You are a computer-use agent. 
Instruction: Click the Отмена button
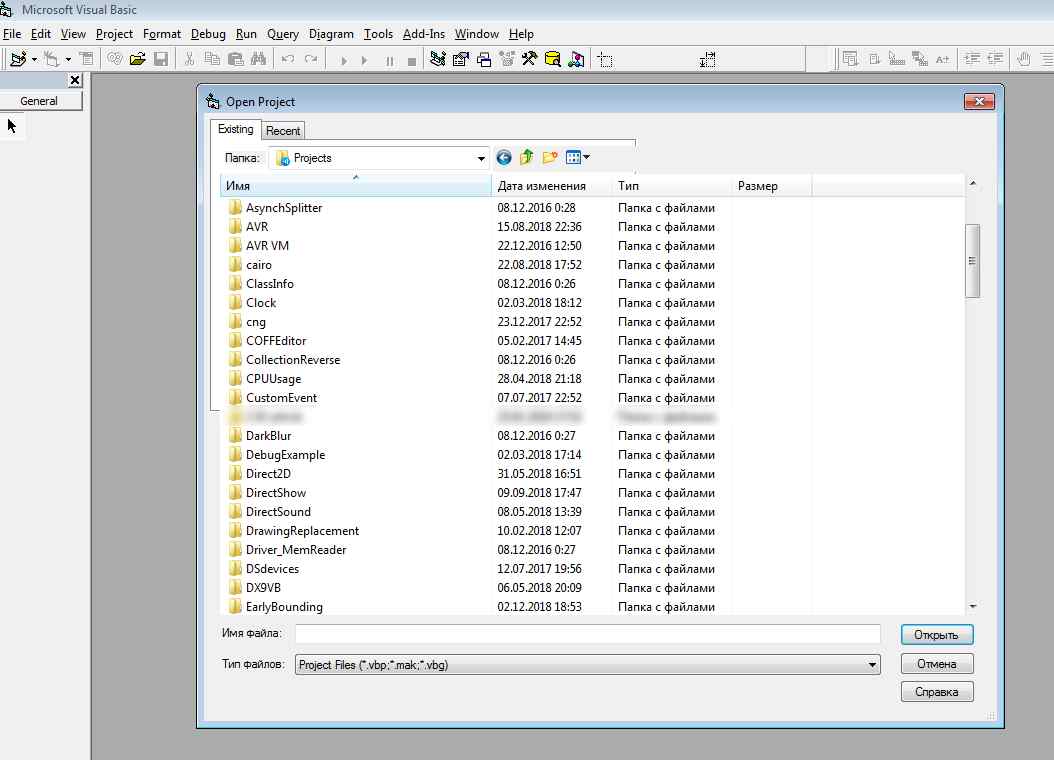coord(936,664)
